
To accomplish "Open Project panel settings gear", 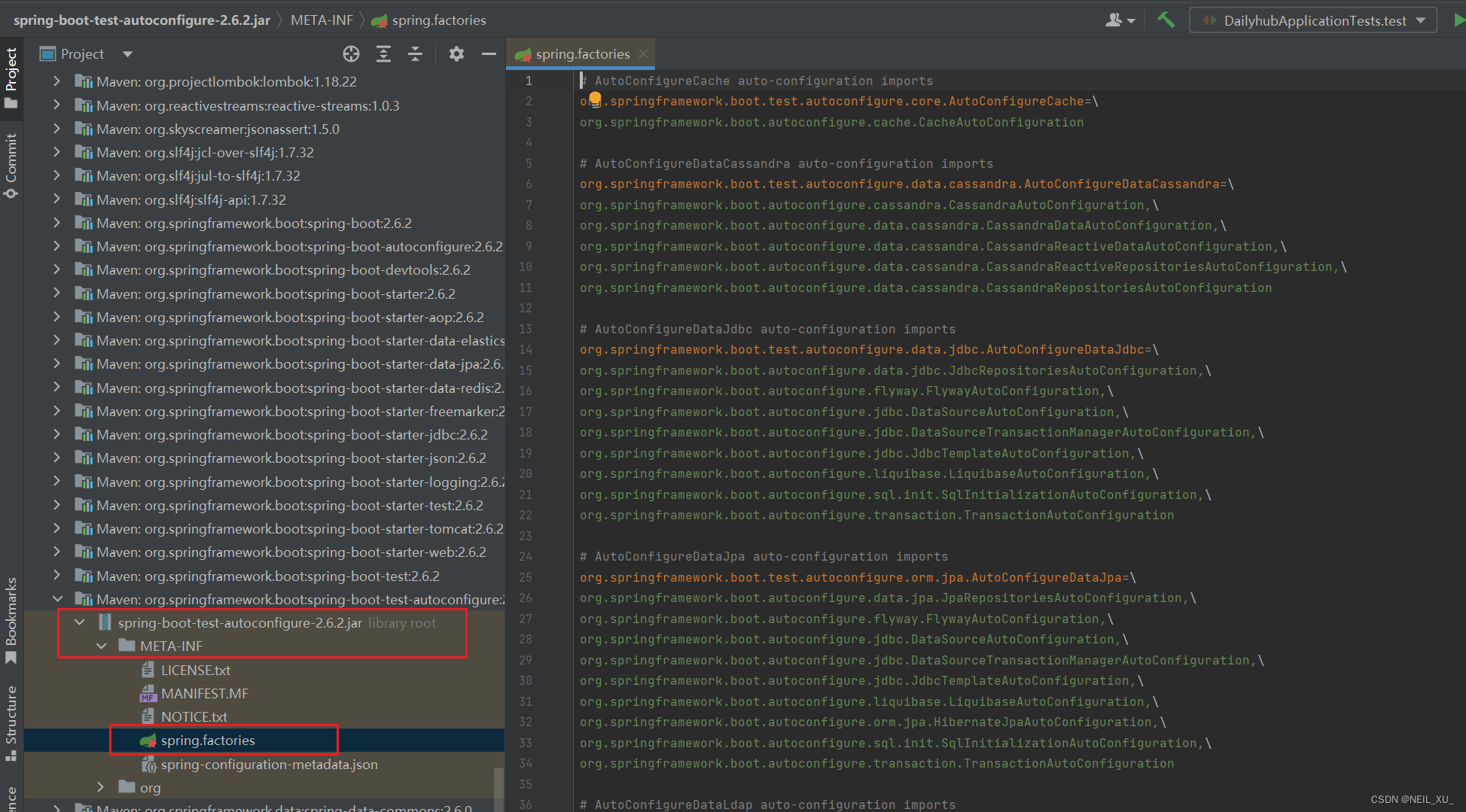I will tap(456, 54).
